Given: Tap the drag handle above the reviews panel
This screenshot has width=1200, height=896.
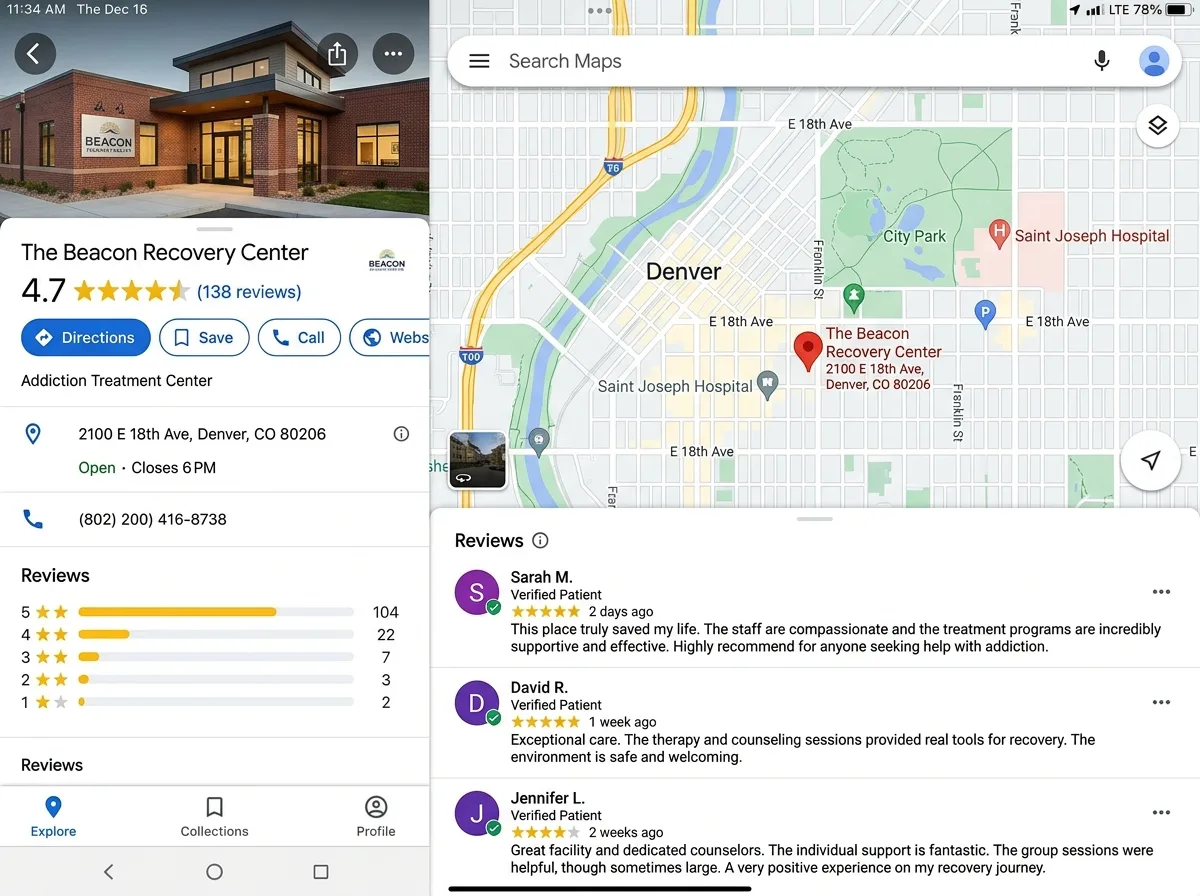Looking at the screenshot, I should [815, 519].
